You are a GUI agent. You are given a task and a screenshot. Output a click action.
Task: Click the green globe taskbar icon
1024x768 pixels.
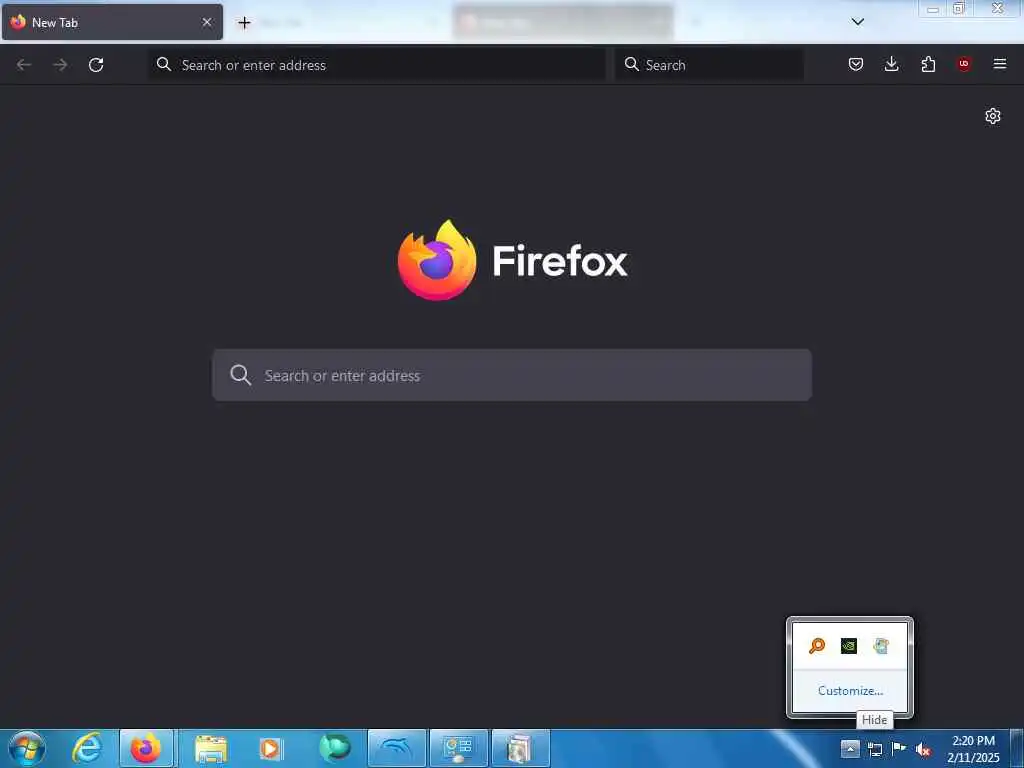335,748
